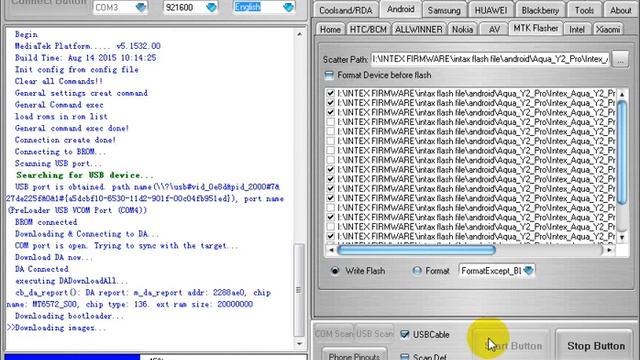Click the 'Build Time: Aug 14 2015' log line
The height and width of the screenshot is (360, 640).
point(86,58)
